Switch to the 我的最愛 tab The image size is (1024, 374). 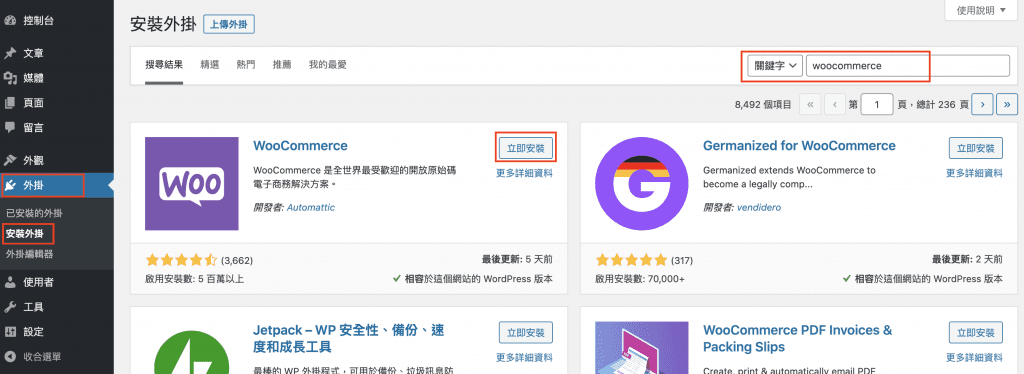(328, 65)
